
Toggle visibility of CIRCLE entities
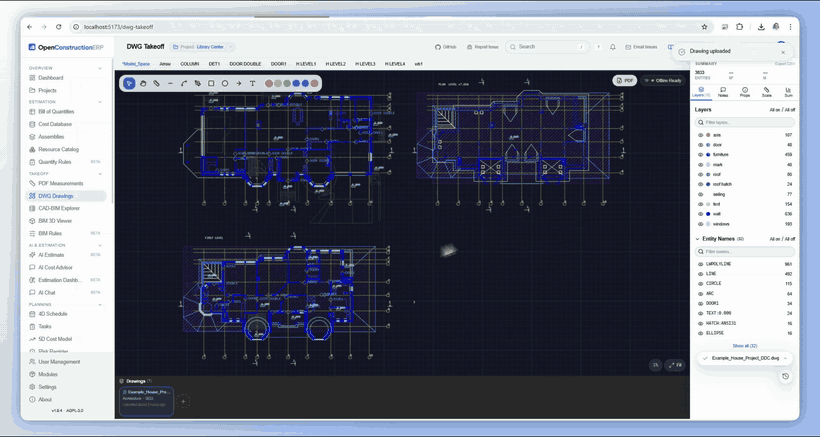701,284
